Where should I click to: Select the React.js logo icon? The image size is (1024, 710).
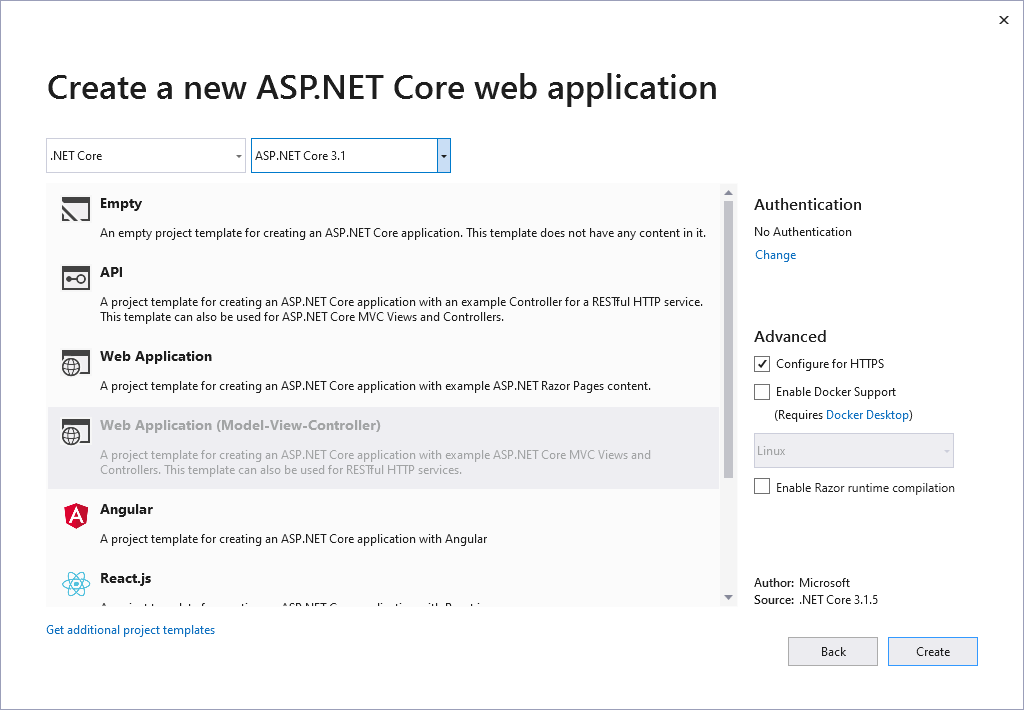[x=76, y=584]
